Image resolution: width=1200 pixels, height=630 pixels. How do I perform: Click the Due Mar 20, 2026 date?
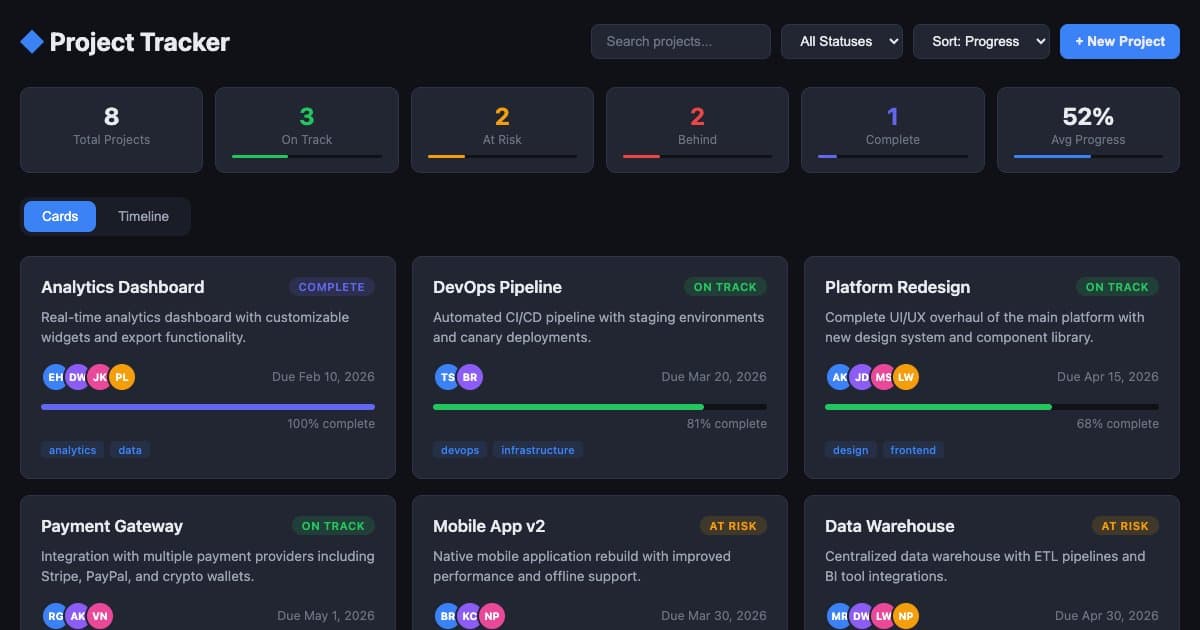pos(714,377)
